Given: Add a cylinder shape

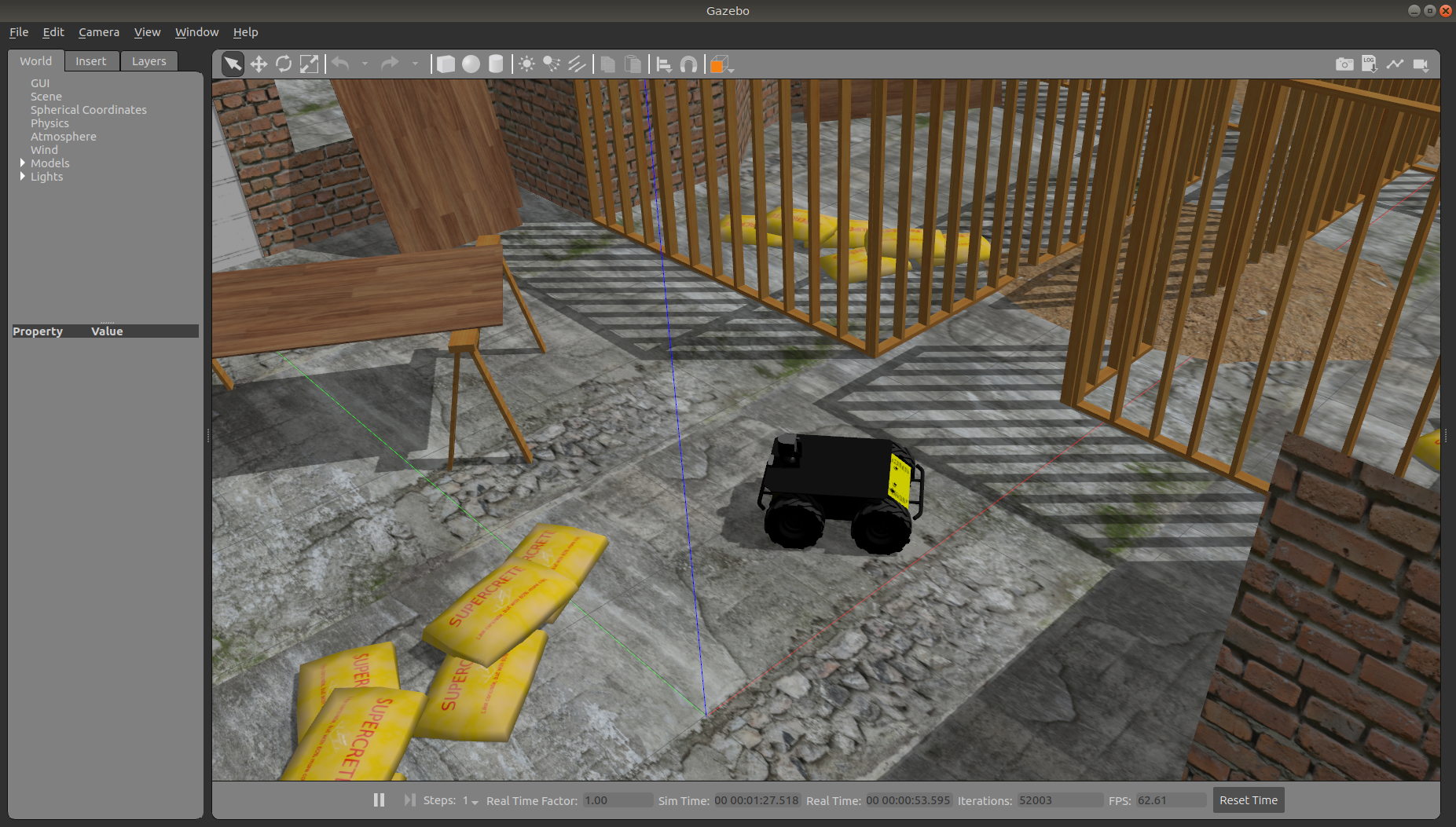Looking at the screenshot, I should click(496, 64).
